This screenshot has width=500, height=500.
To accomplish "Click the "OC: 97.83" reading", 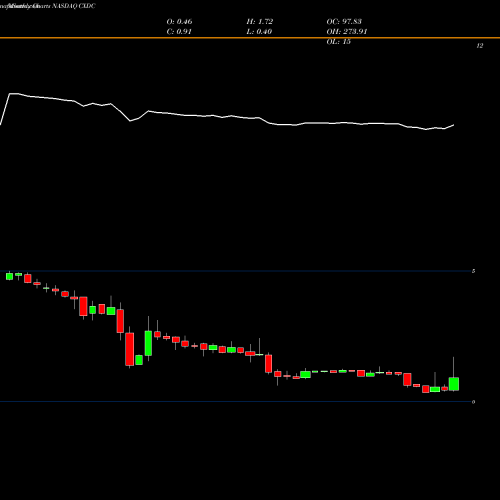I will pos(344,22).
